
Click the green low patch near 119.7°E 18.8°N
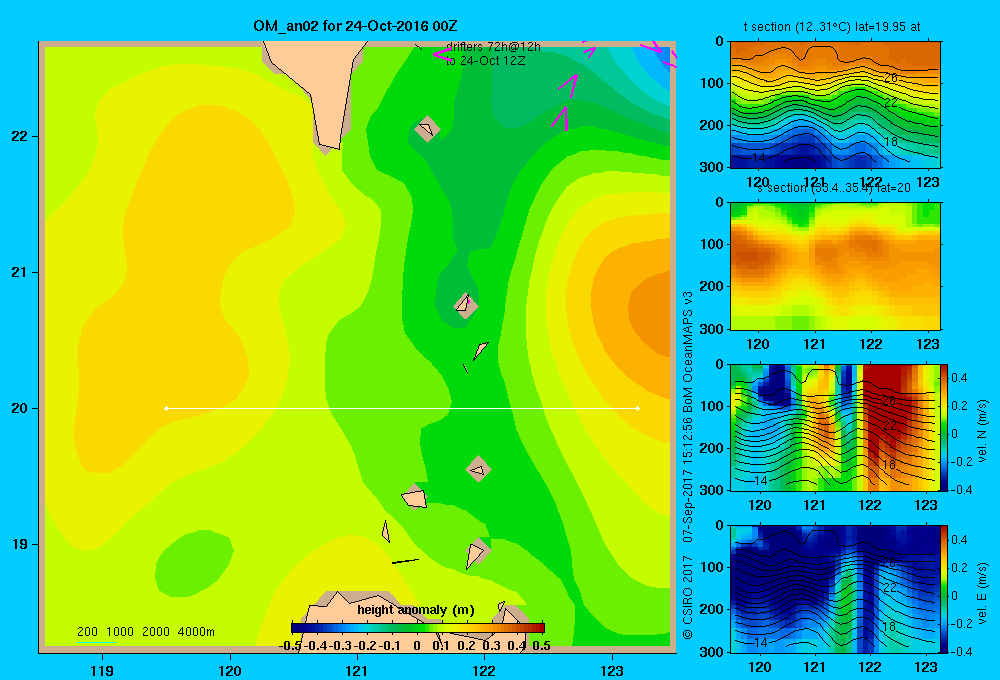(194, 563)
